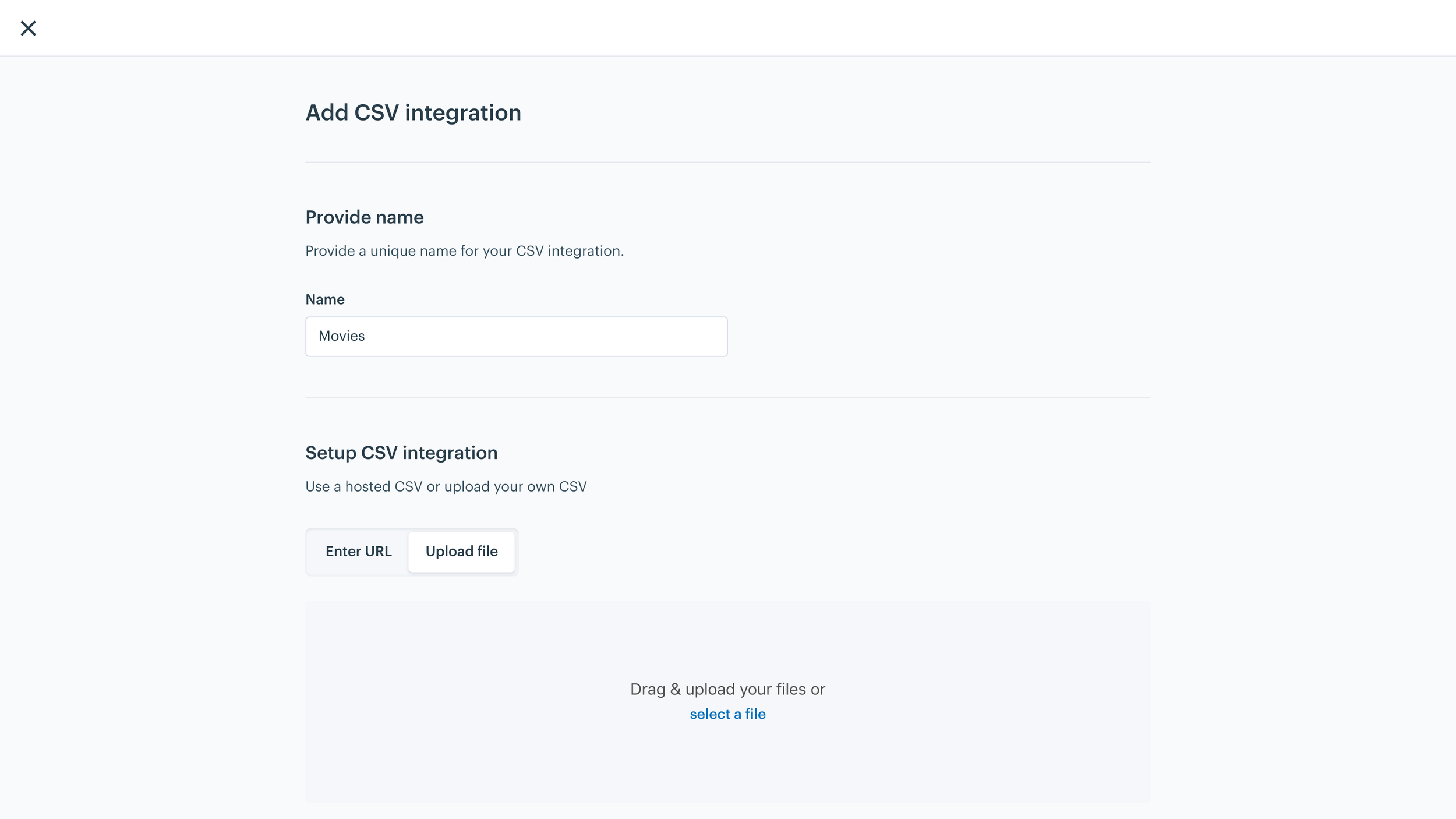1456x819 pixels.
Task: Dismiss this page with the close icon
Action: [x=28, y=28]
